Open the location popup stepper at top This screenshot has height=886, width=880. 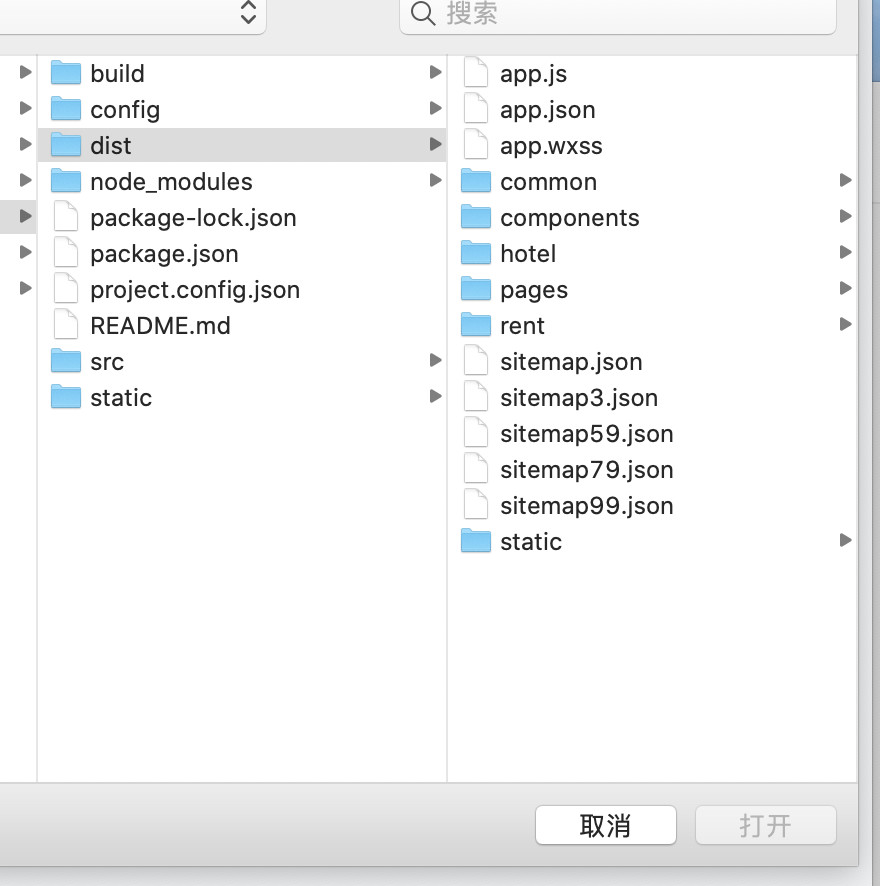[248, 12]
